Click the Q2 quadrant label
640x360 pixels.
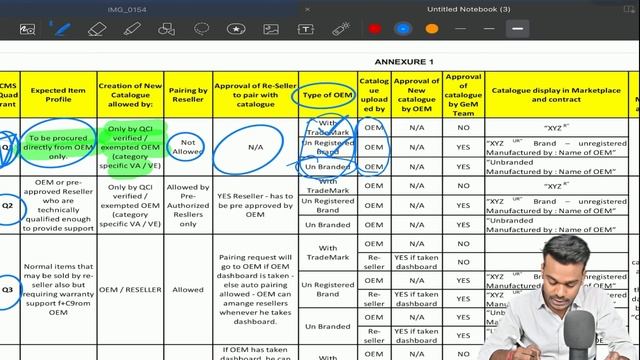point(7,205)
